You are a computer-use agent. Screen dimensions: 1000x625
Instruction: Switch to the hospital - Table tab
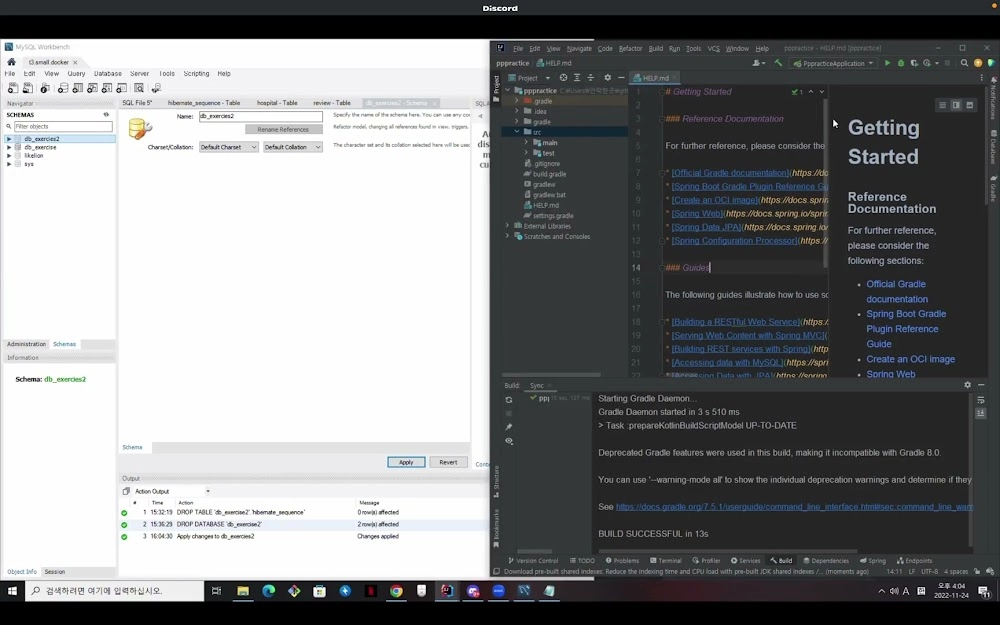tap(276, 103)
